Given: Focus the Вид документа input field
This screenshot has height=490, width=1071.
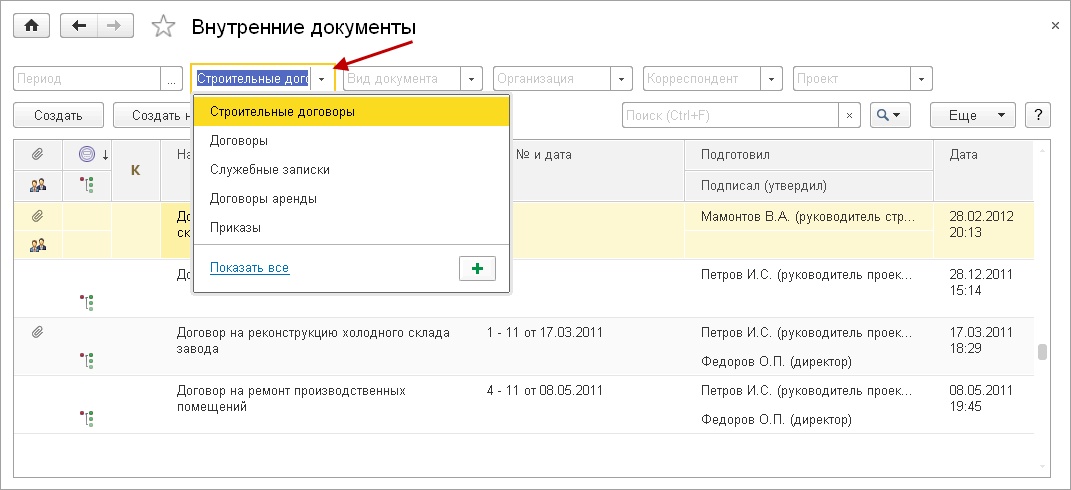Looking at the screenshot, I should (402, 79).
